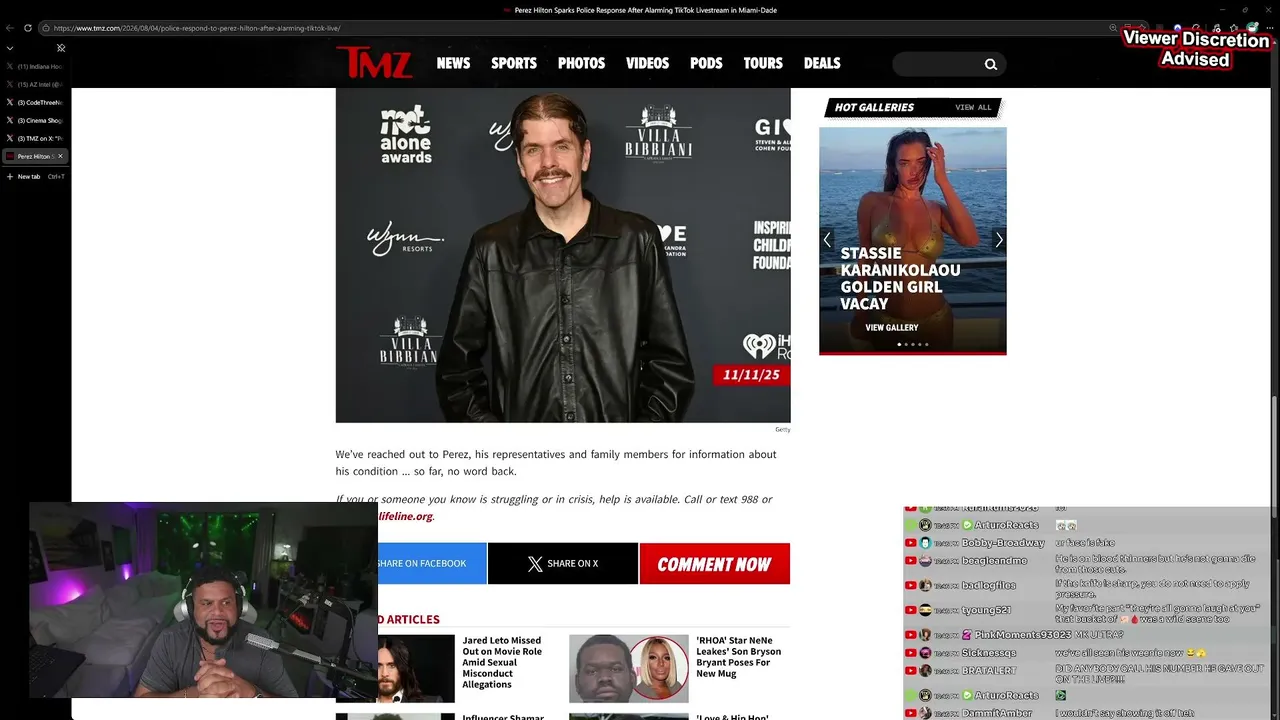Click the TMZ logo in site header
The width and height of the screenshot is (1280, 720).
(374, 62)
